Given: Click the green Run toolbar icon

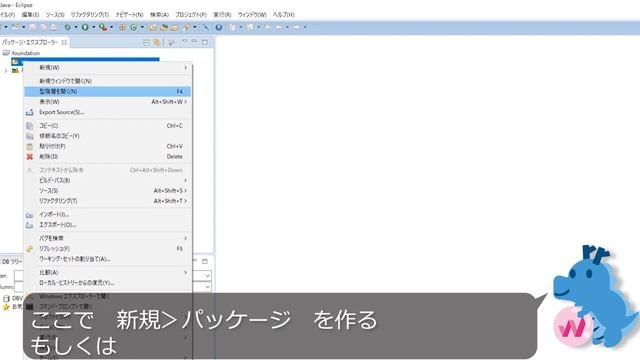Looking at the screenshot, I should point(85,27).
